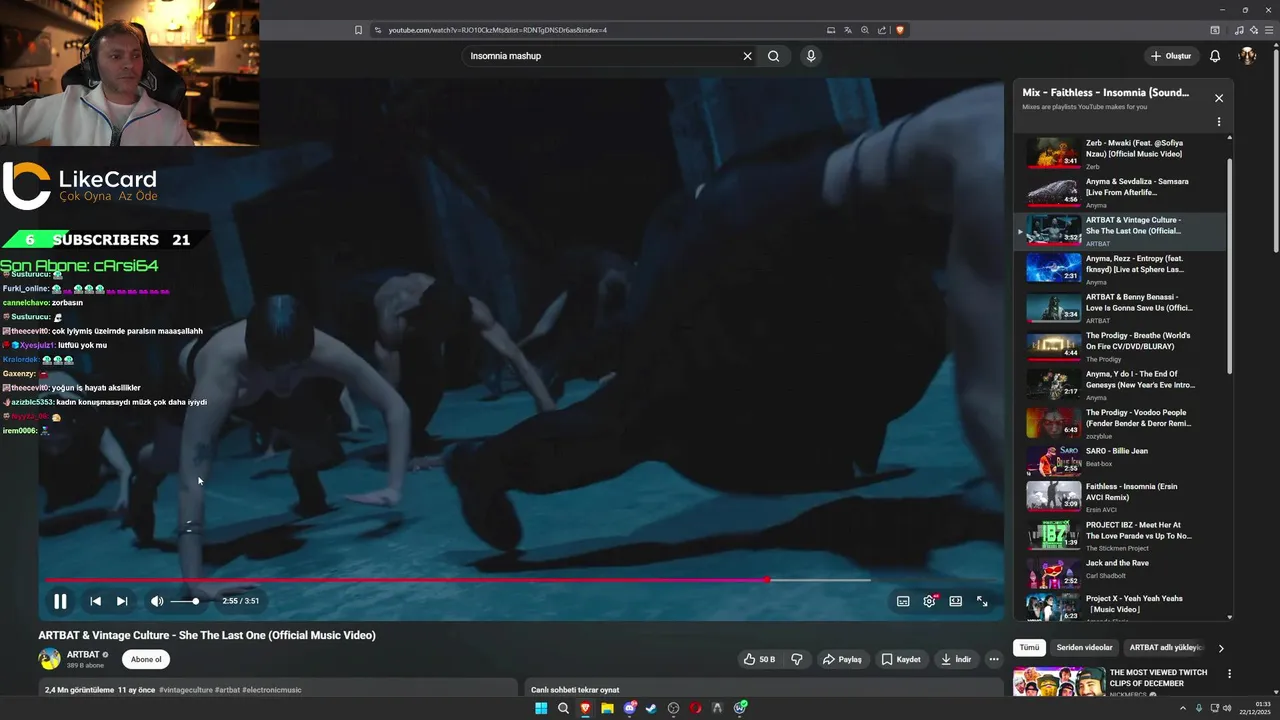Open Brave Shields lion icon

tap(900, 30)
